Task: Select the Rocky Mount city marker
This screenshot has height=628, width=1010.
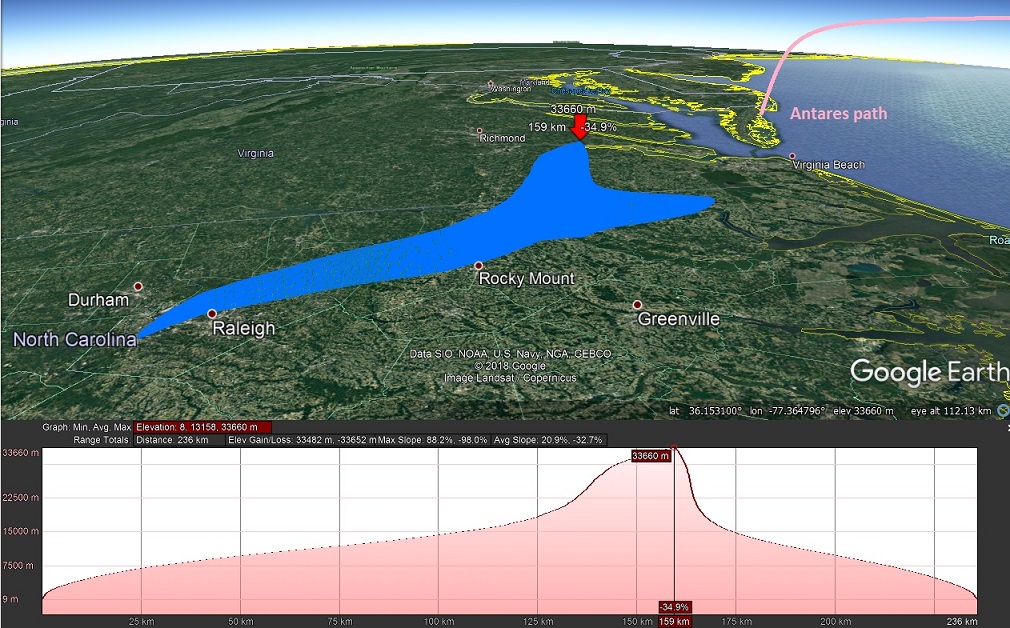Action: click(x=478, y=266)
